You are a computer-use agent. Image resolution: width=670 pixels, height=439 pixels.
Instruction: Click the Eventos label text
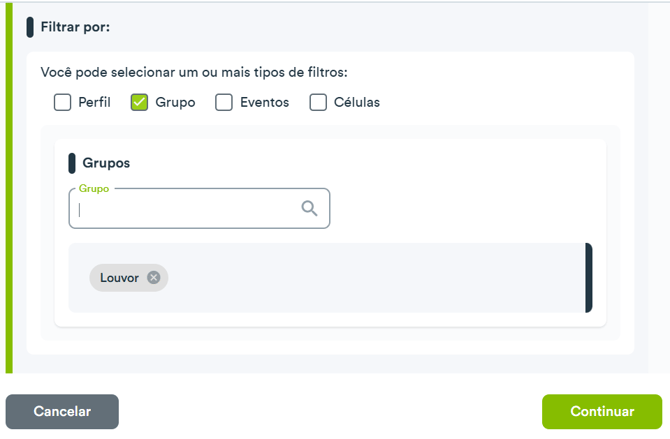(264, 103)
